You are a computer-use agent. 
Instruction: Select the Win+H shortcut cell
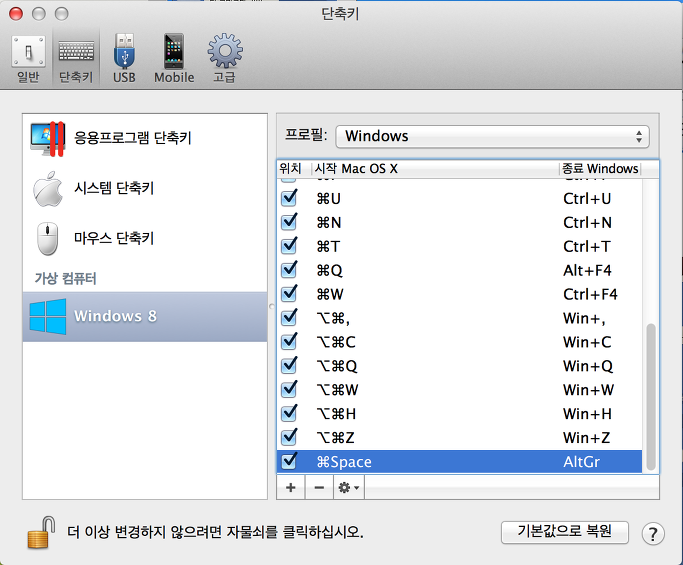click(587, 414)
